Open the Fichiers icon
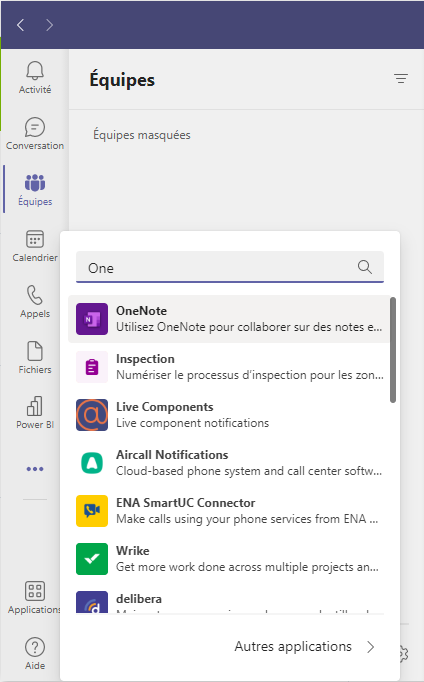This screenshot has height=682, width=424. tap(35, 351)
